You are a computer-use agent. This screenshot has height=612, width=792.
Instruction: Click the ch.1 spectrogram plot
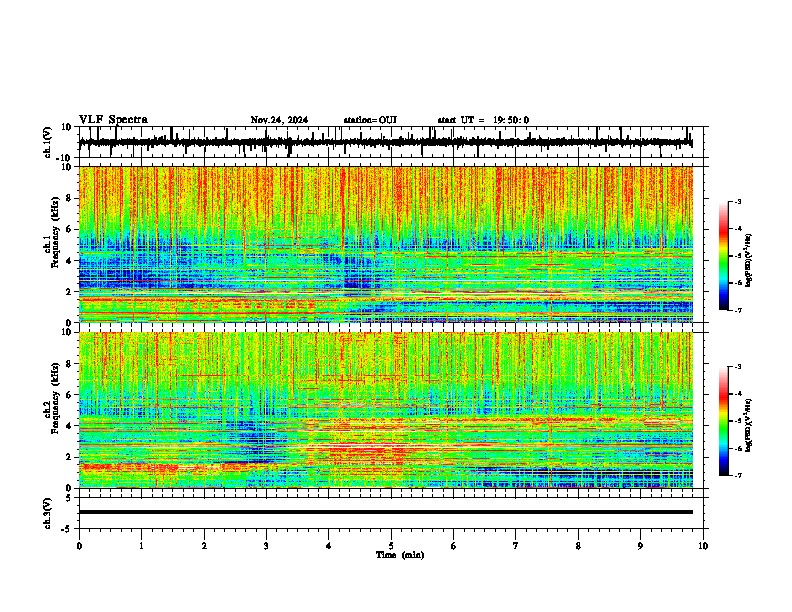(x=386, y=244)
